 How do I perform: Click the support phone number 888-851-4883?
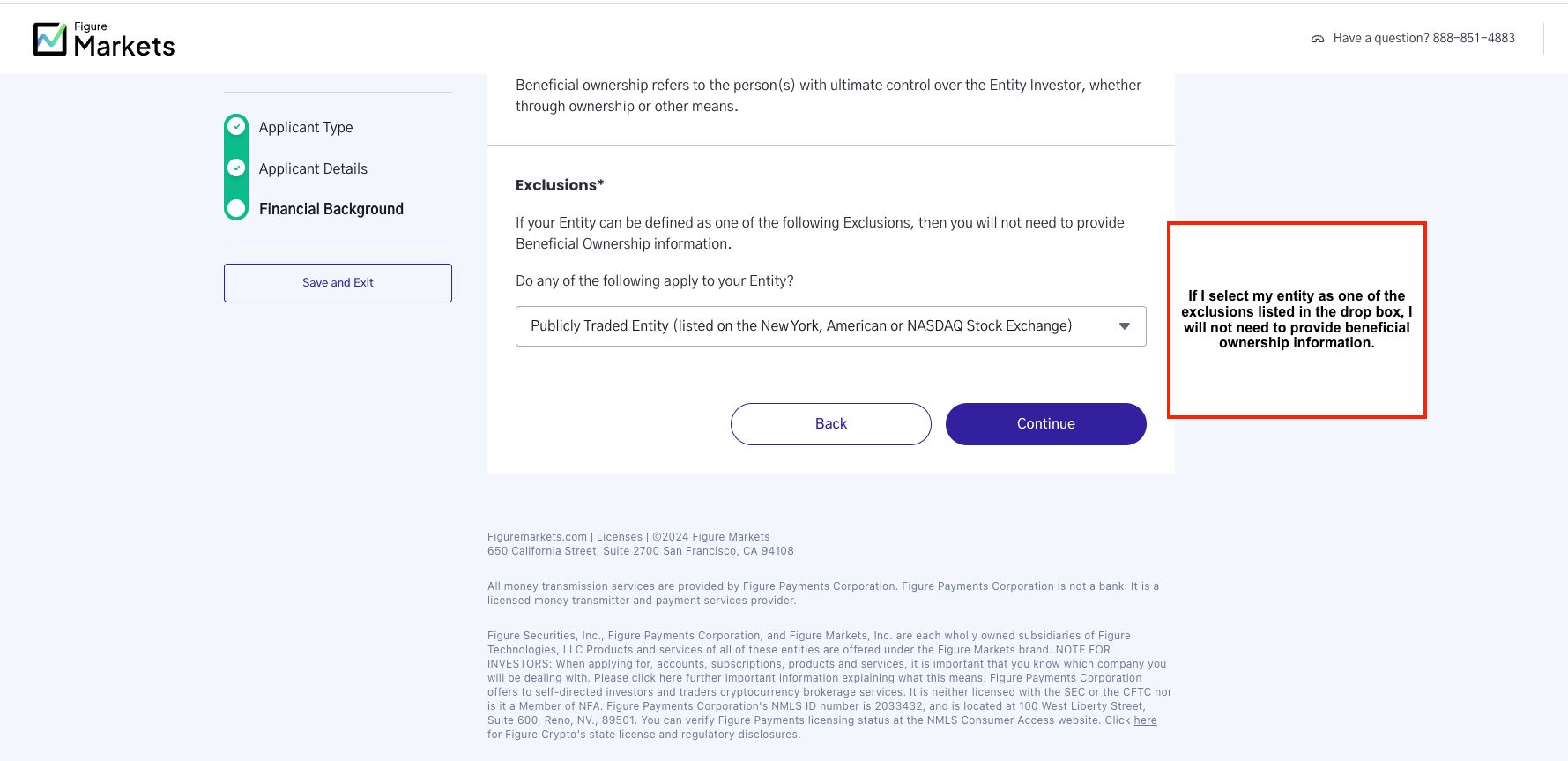tap(1473, 38)
